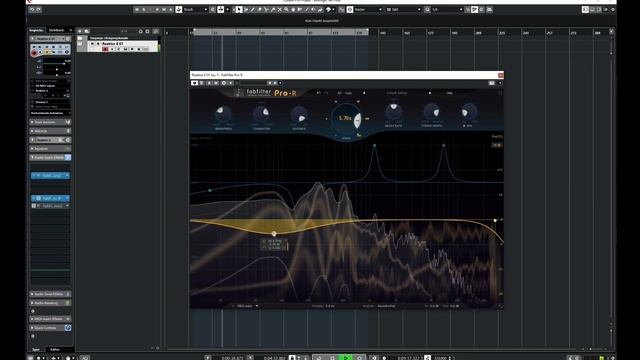Select the Mute tool (X icon)
Screen dimensions: 640x360
point(280,9)
